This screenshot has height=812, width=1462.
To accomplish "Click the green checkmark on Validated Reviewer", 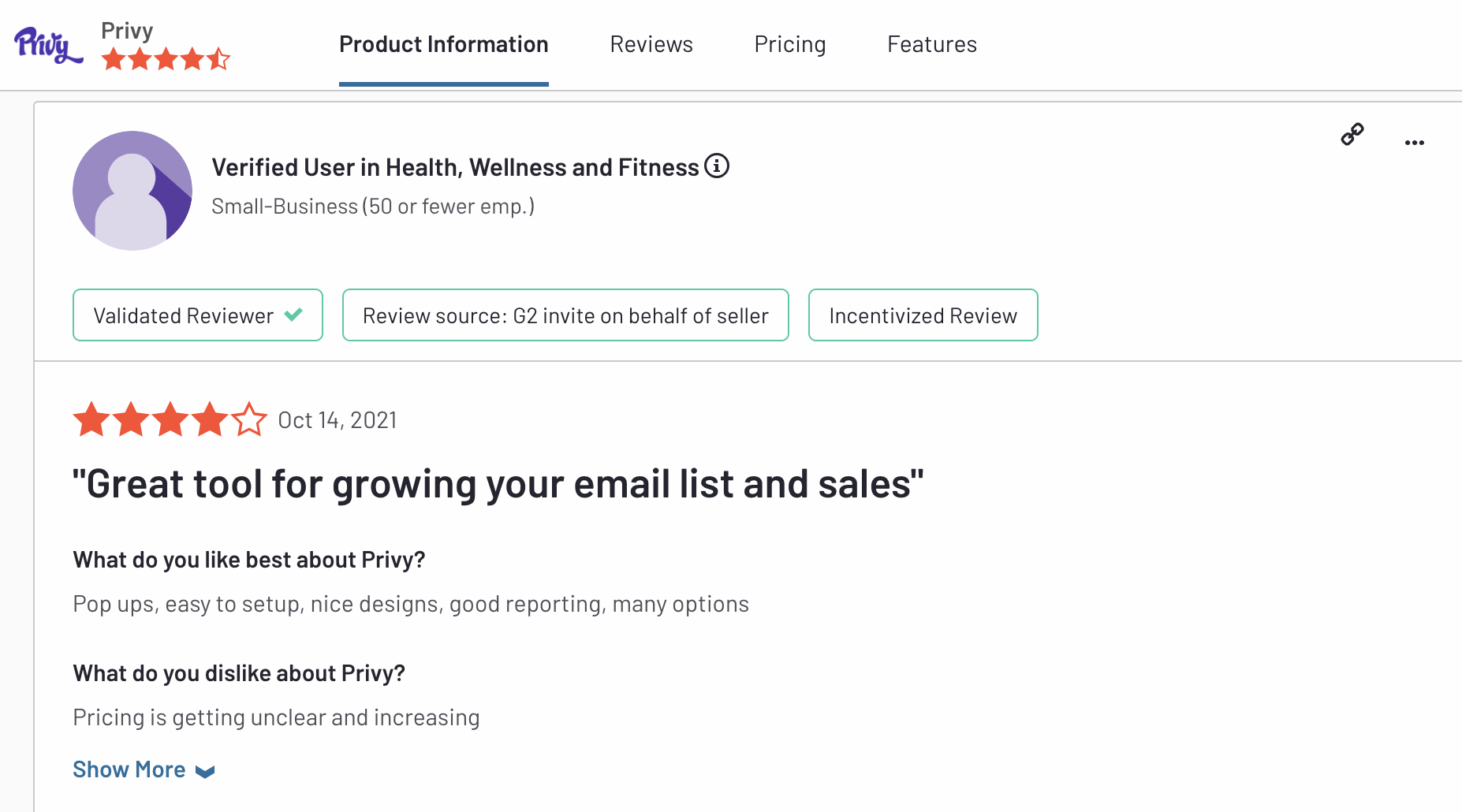I will (293, 314).
